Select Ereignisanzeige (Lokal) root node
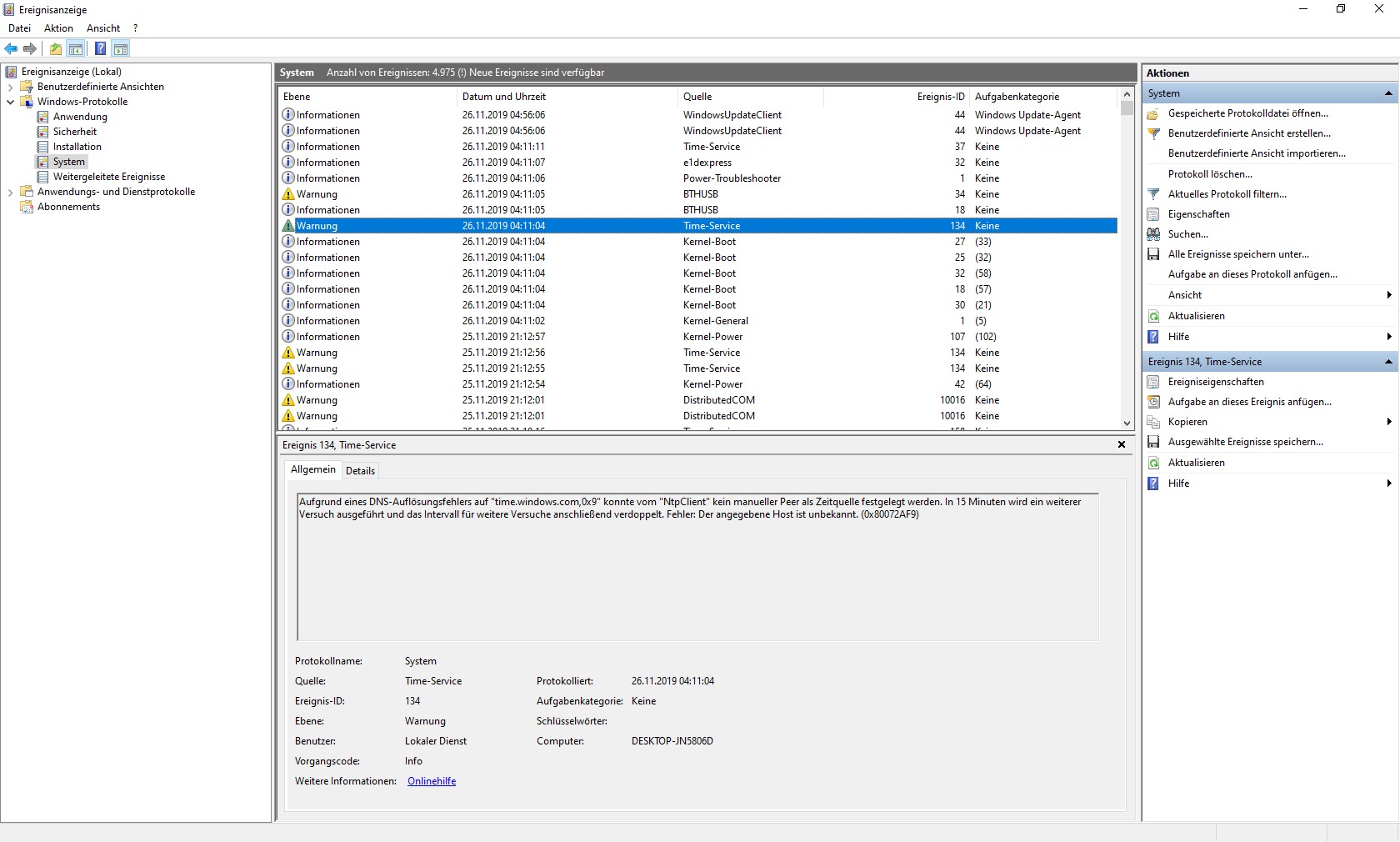The height and width of the screenshot is (842, 1400). click(x=71, y=72)
